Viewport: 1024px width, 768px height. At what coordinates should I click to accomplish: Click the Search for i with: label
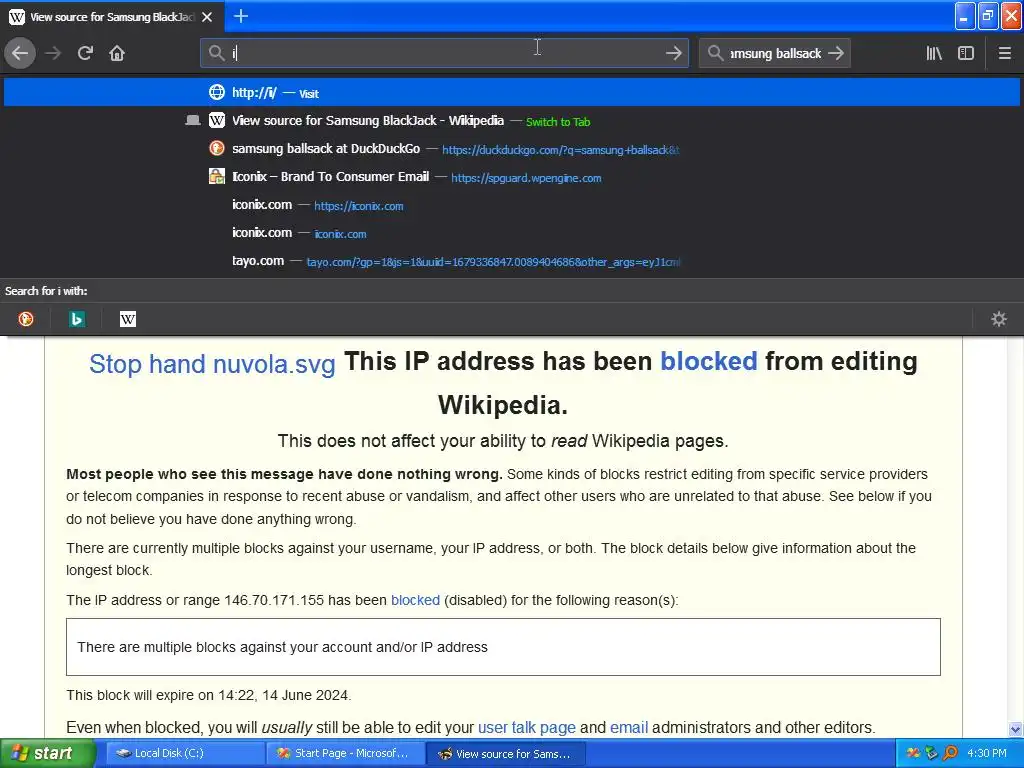click(x=46, y=291)
